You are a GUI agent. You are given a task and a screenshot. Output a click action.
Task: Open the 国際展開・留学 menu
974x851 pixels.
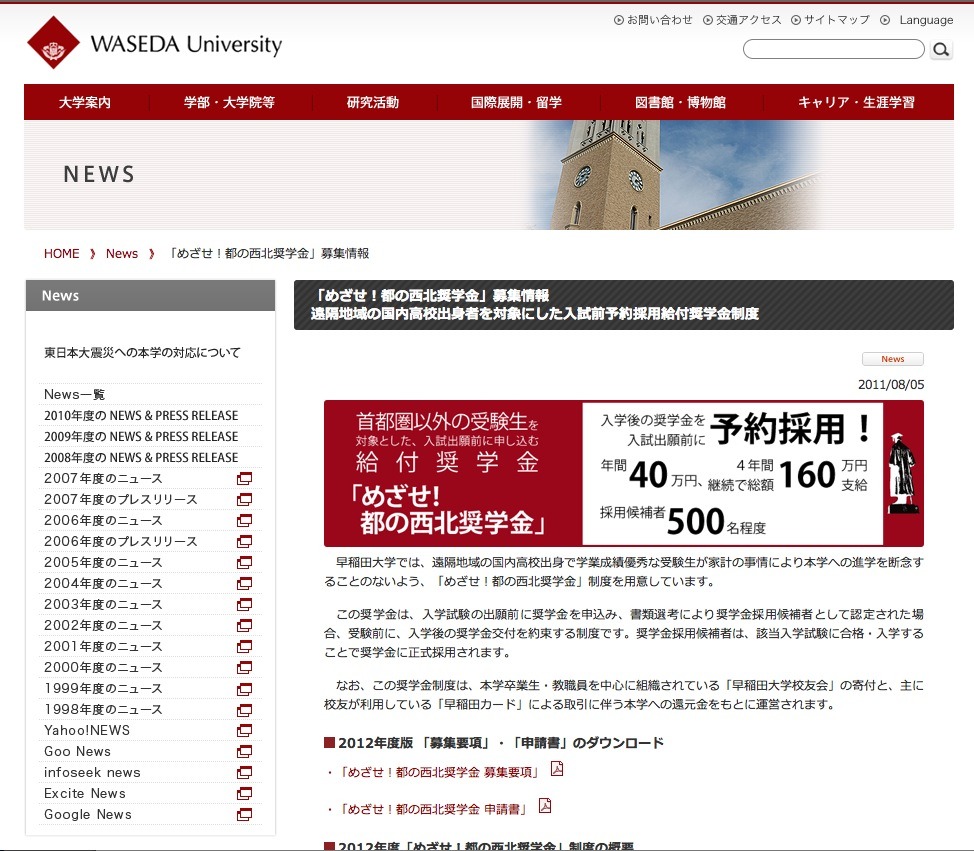pos(516,102)
